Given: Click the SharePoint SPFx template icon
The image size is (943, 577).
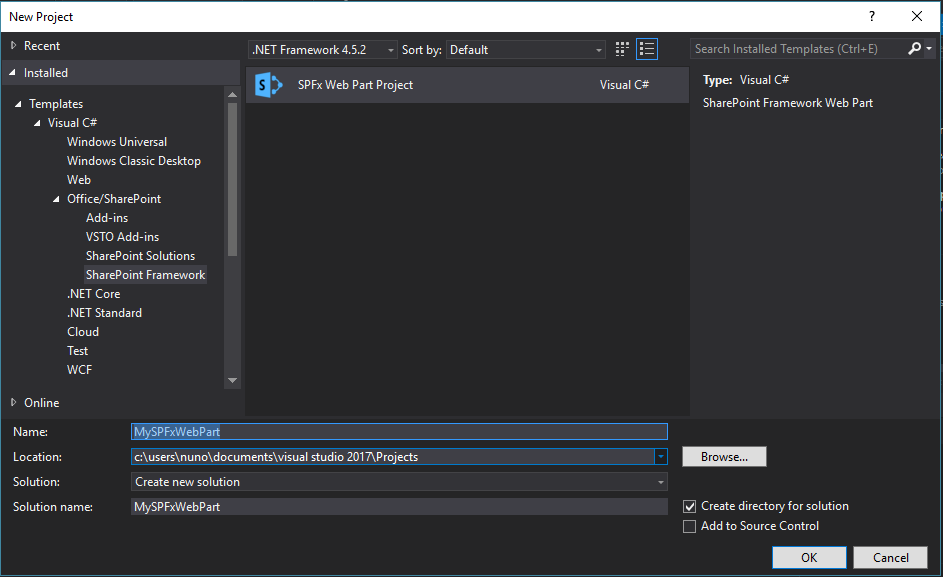Looking at the screenshot, I should coord(268,85).
